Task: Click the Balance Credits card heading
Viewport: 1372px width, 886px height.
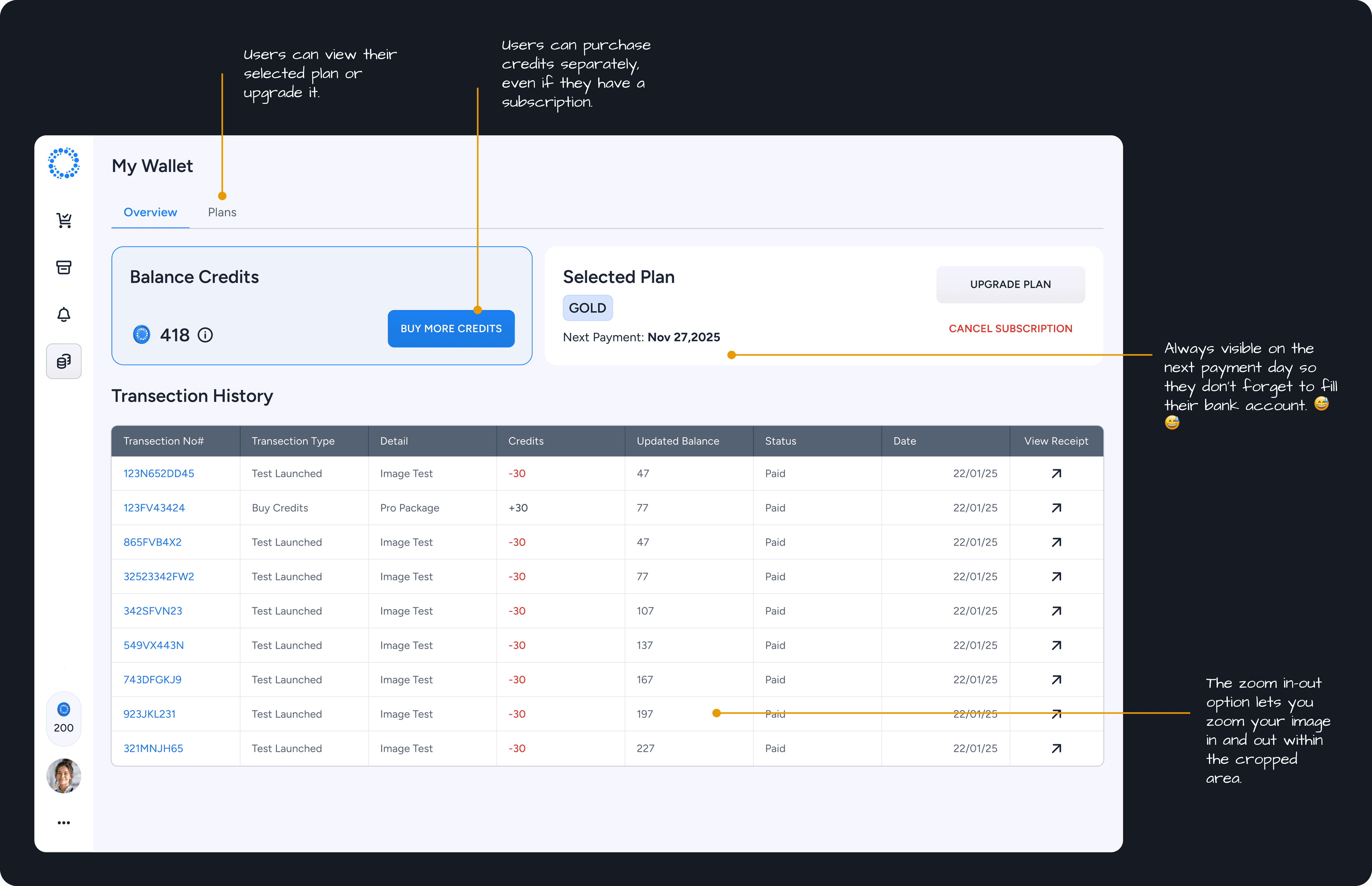Action: click(x=194, y=277)
